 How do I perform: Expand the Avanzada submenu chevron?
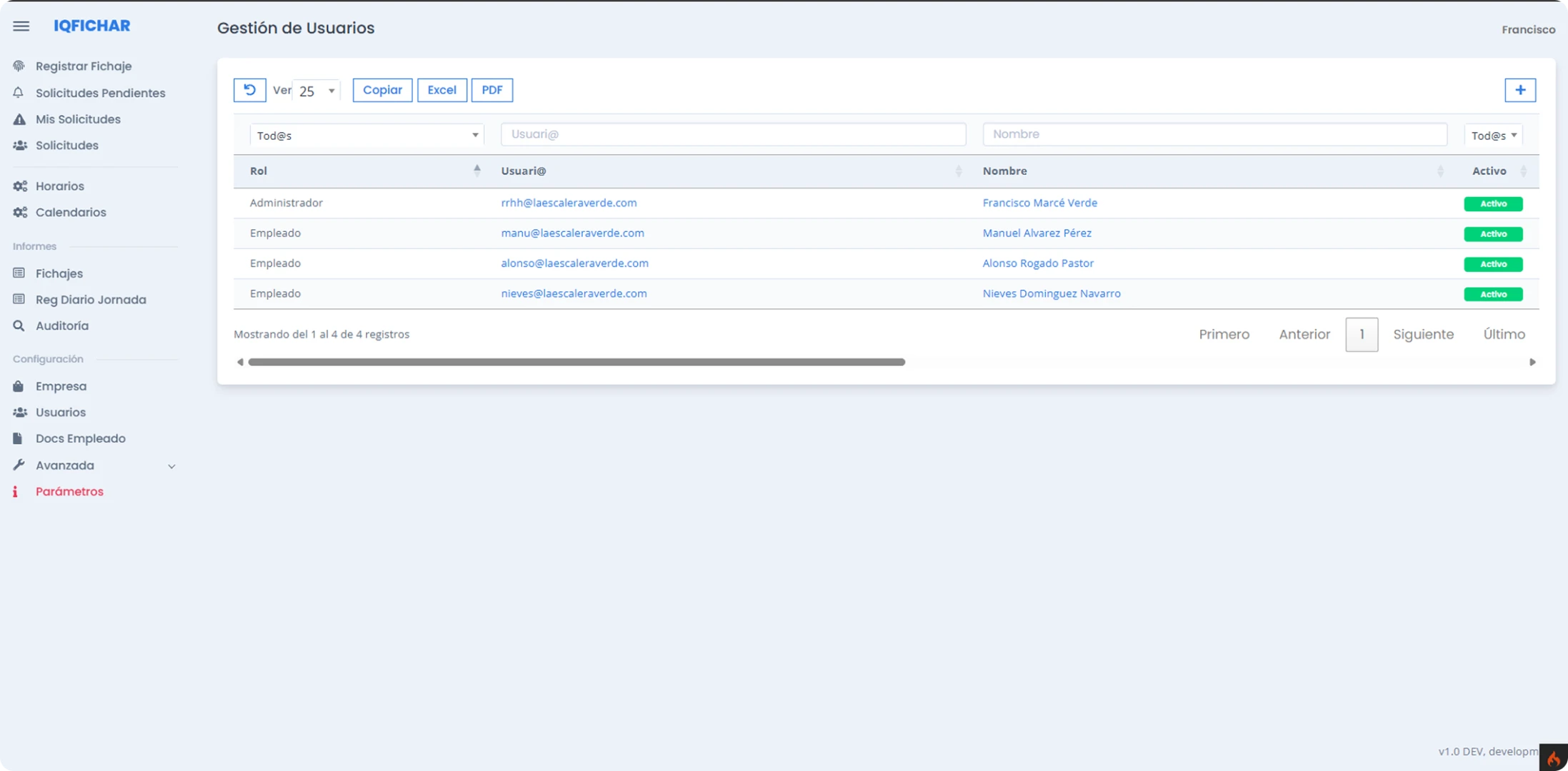click(171, 466)
